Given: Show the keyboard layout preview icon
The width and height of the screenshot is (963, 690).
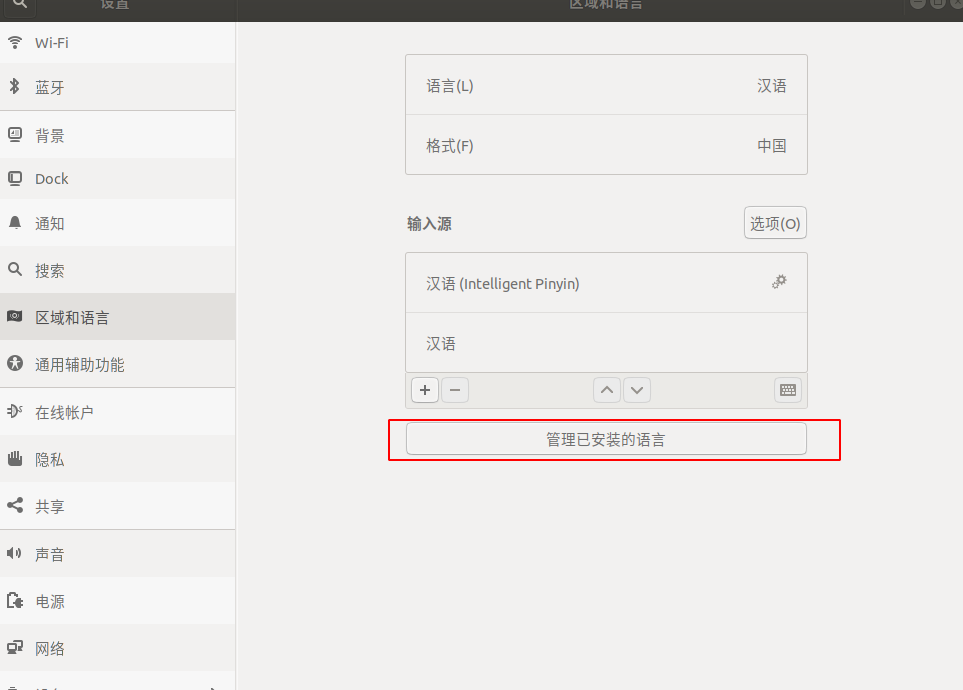Looking at the screenshot, I should click(788, 390).
